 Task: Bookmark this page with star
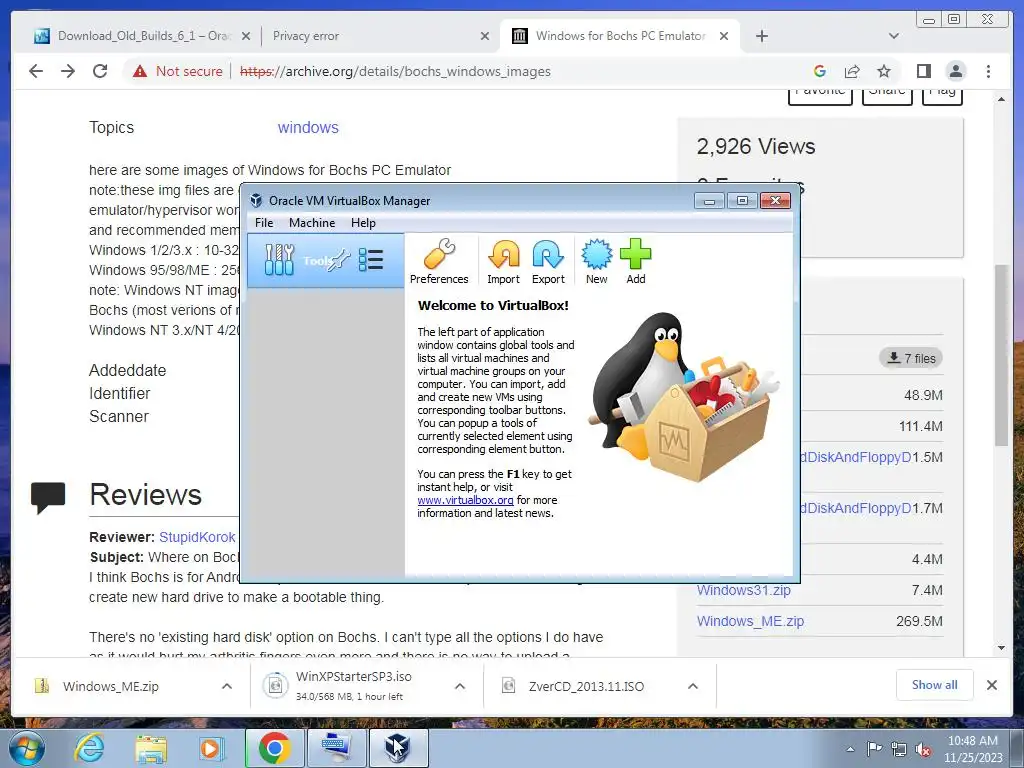pos(884,71)
